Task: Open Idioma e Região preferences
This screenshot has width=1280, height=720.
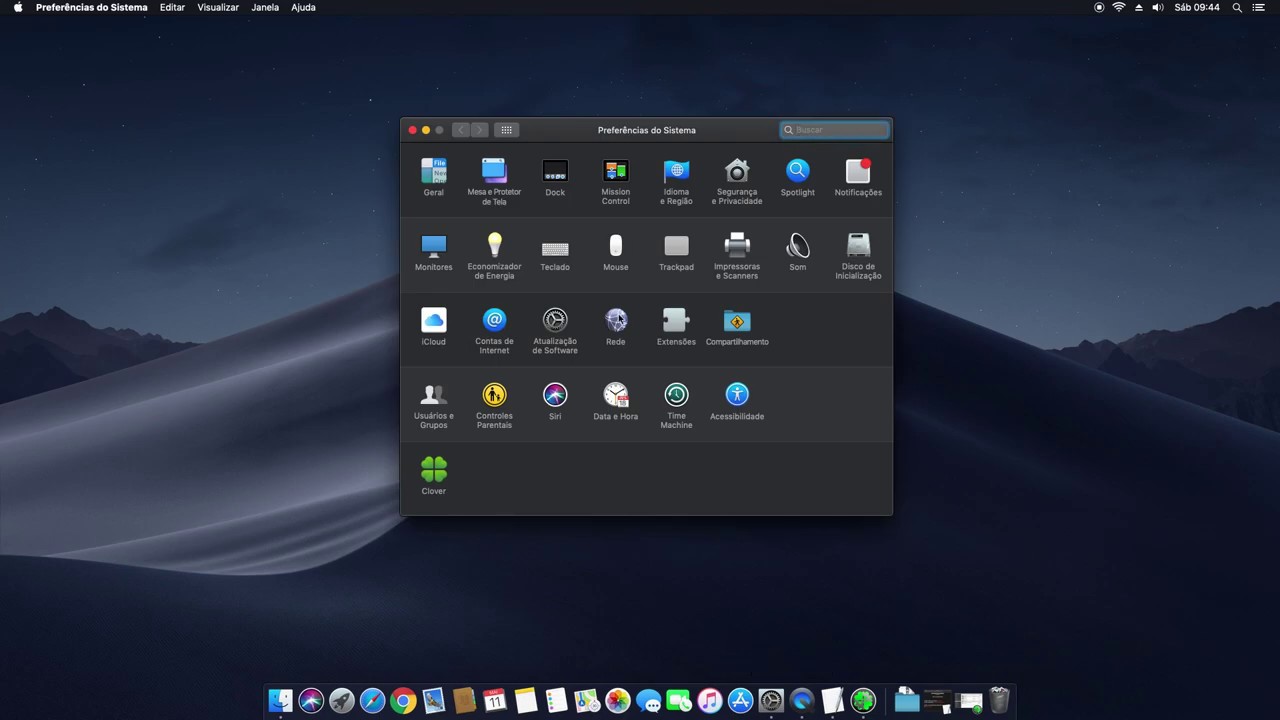Action: click(676, 181)
